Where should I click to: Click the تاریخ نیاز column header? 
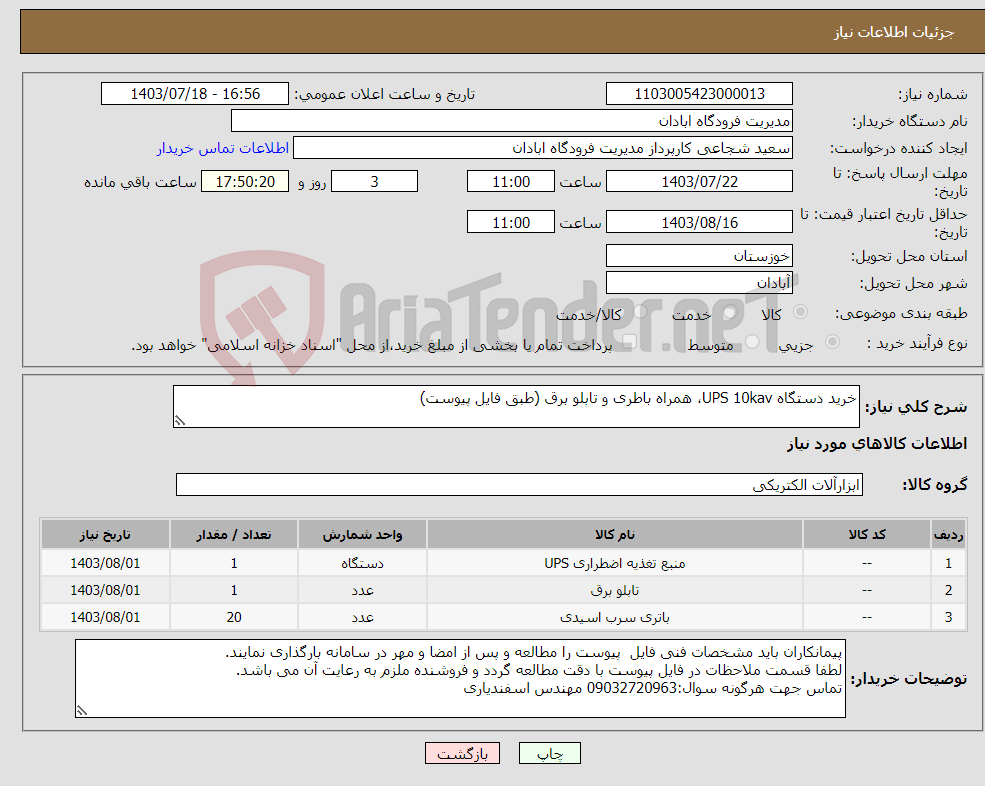pyautogui.click(x=105, y=534)
